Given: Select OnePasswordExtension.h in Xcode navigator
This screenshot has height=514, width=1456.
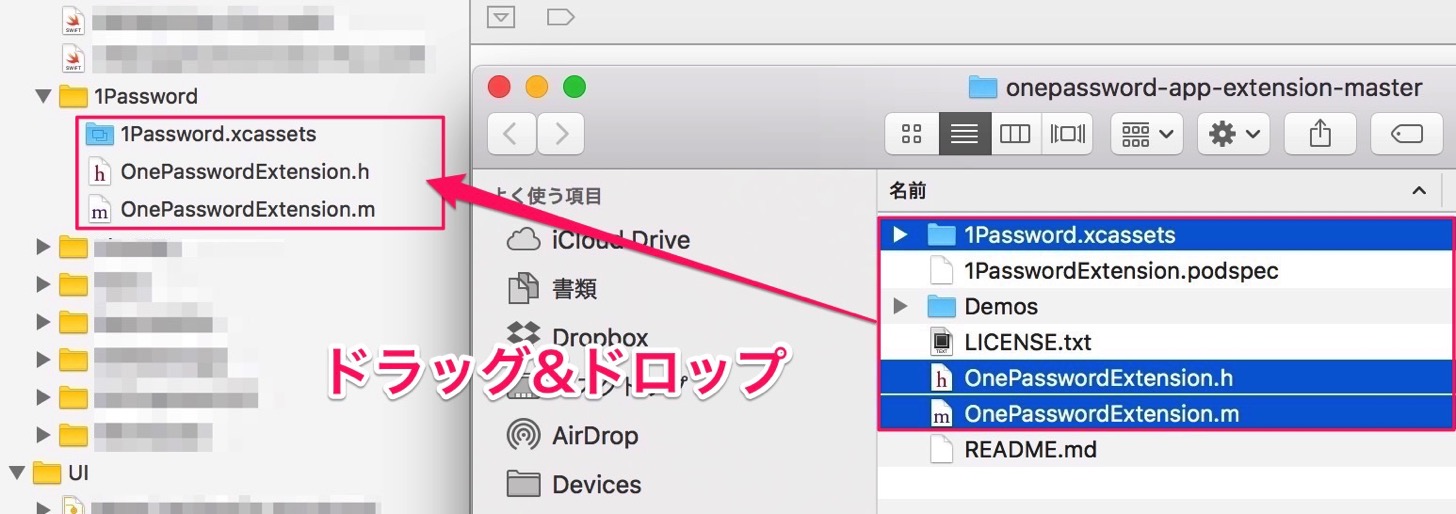Looking at the screenshot, I should tap(245, 172).
